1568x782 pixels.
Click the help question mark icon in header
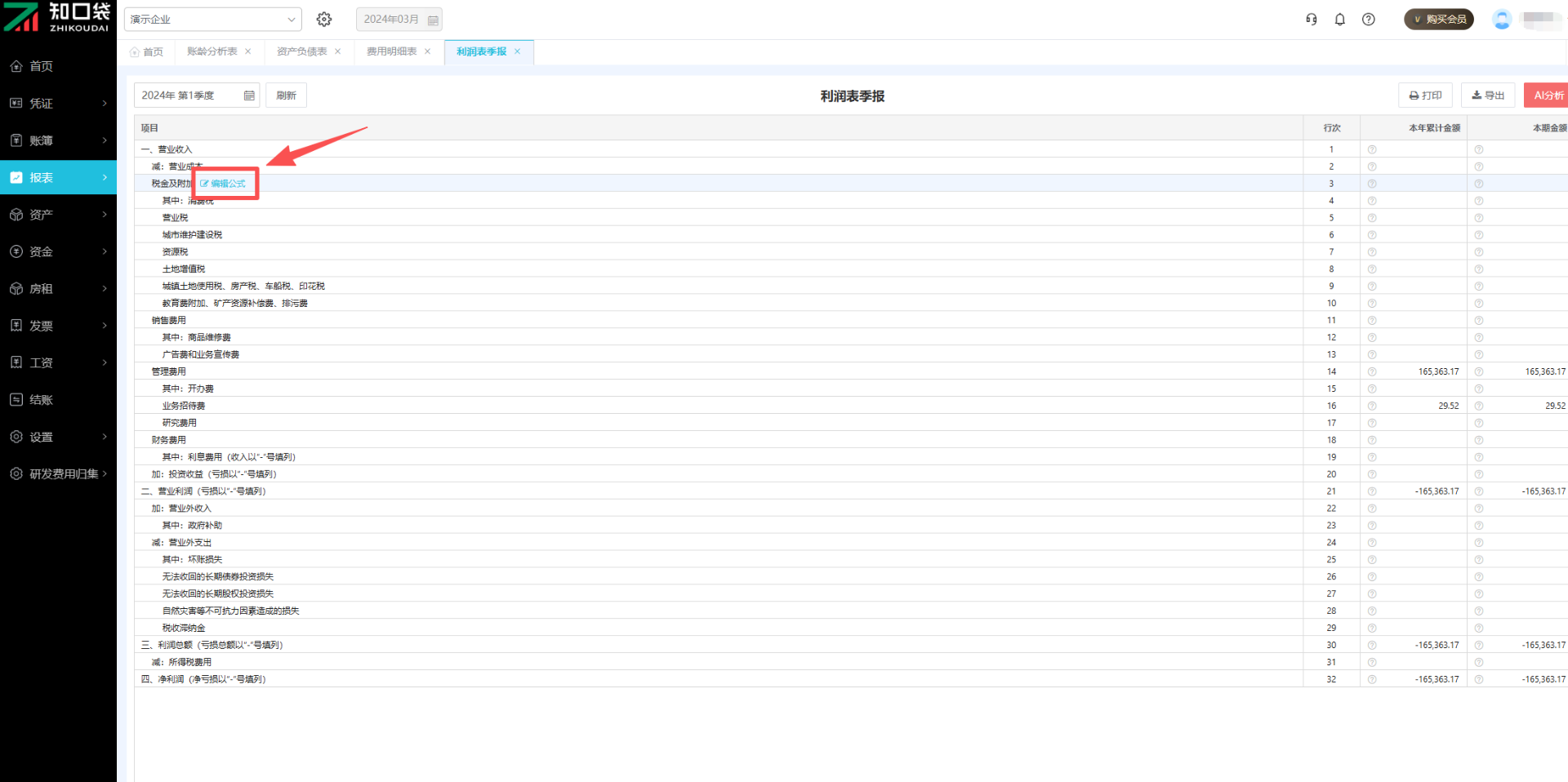coord(1368,20)
